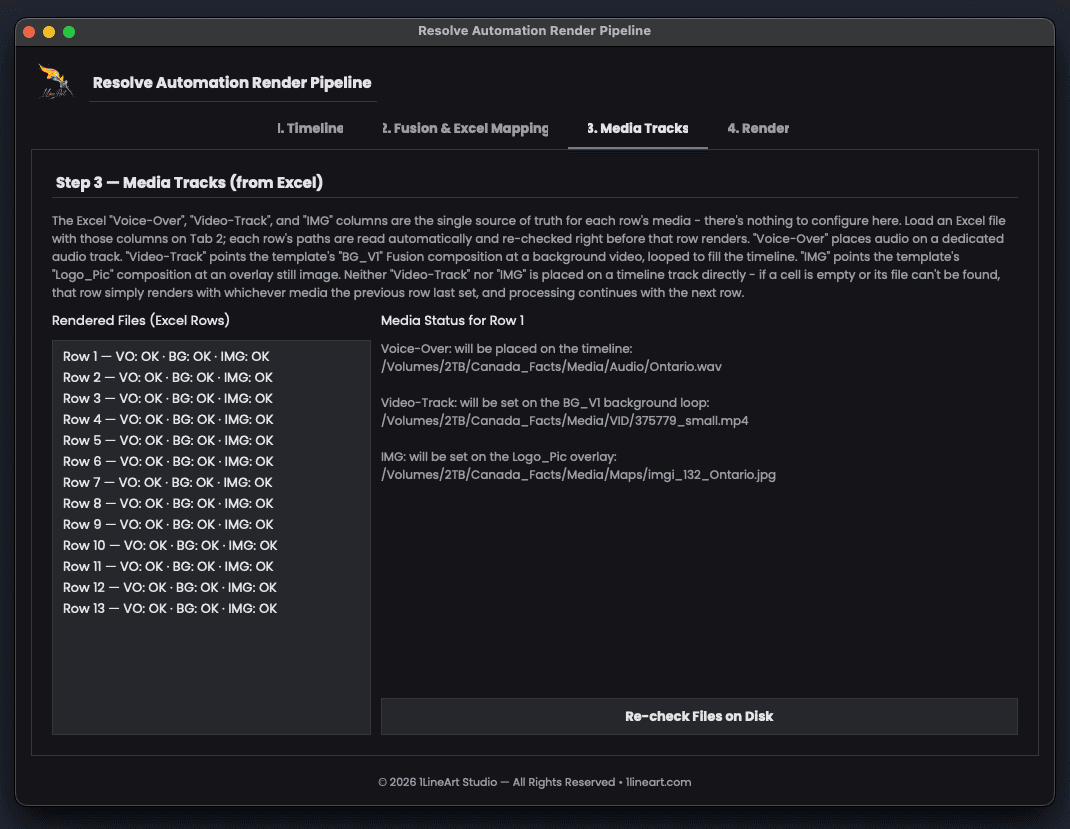
Task: Select Row 9 in the rendered files list
Action: (211, 525)
